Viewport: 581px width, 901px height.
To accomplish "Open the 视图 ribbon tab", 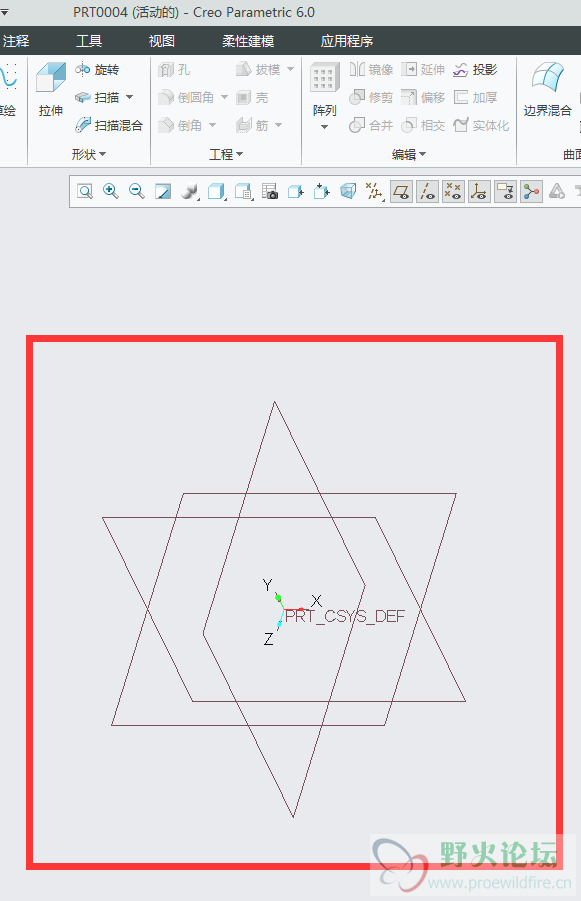I will [161, 41].
